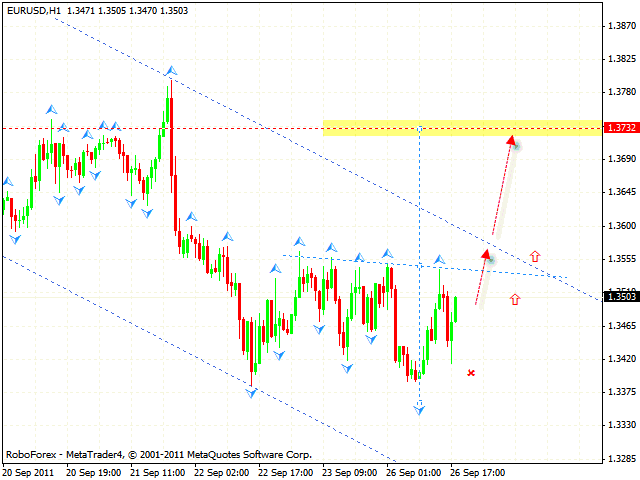Viewport: 640px width, 480px height.
Task: Click the fractal down arrow under the 1.3375 low
Action: pyautogui.click(x=251, y=393)
